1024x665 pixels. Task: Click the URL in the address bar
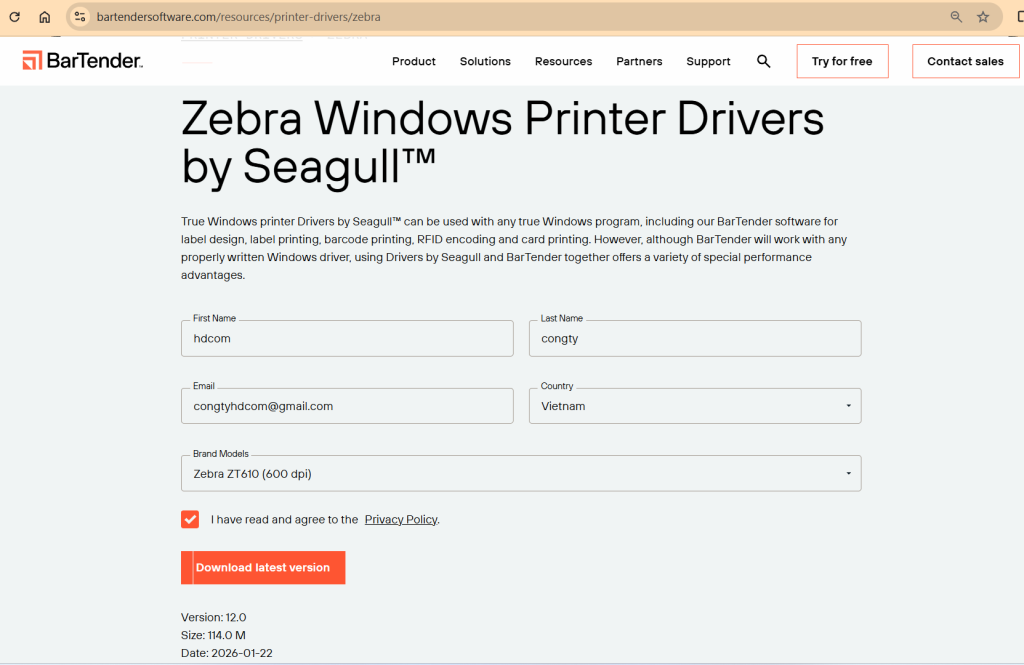238,17
